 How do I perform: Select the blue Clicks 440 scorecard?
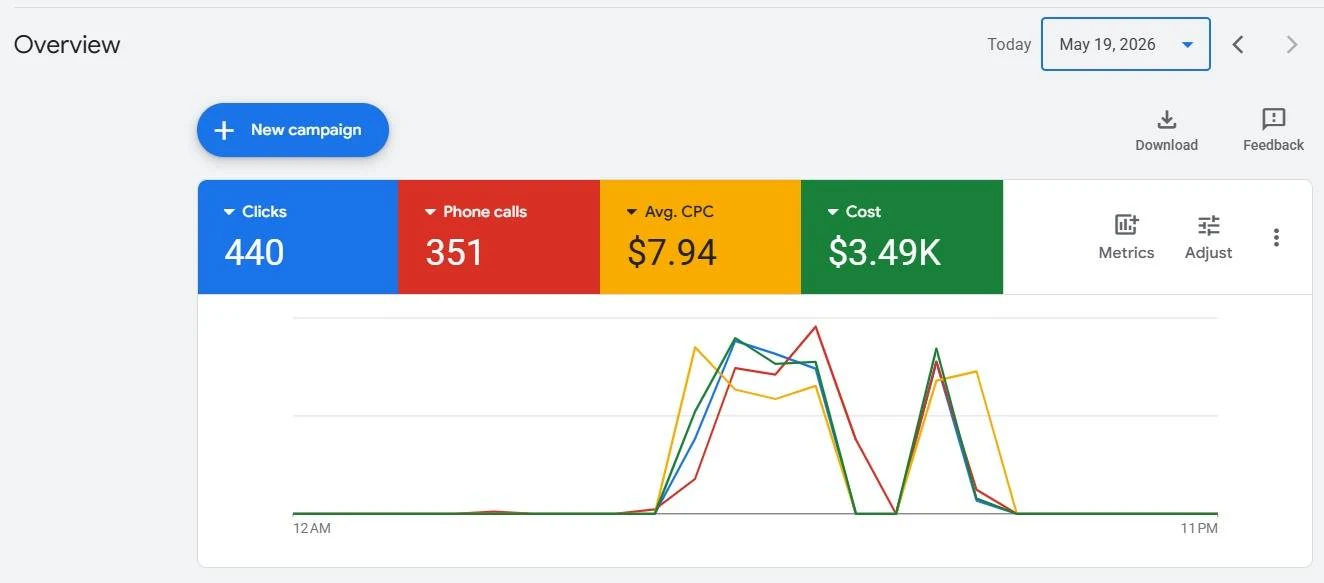click(298, 237)
